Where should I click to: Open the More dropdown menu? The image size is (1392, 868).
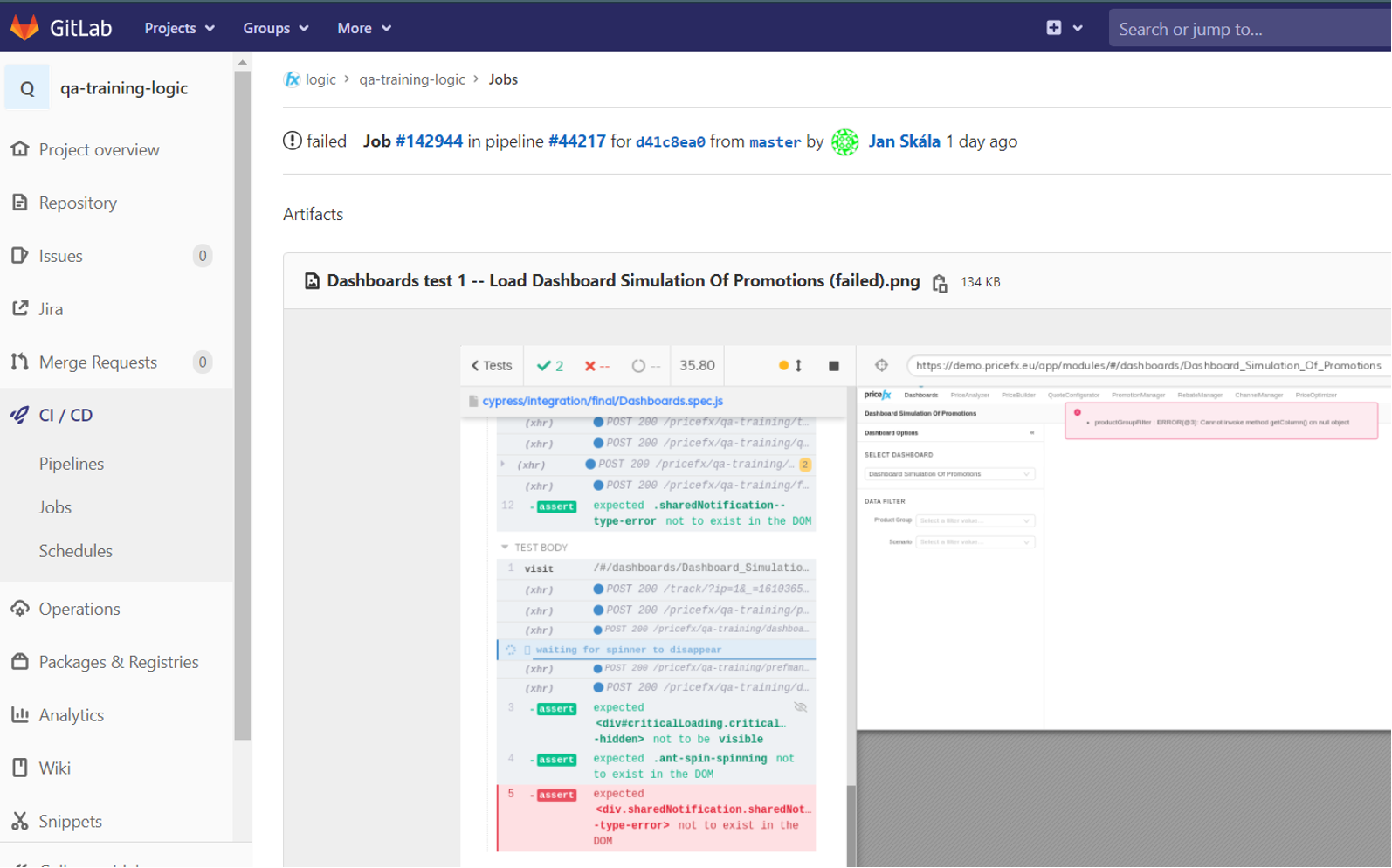click(363, 28)
